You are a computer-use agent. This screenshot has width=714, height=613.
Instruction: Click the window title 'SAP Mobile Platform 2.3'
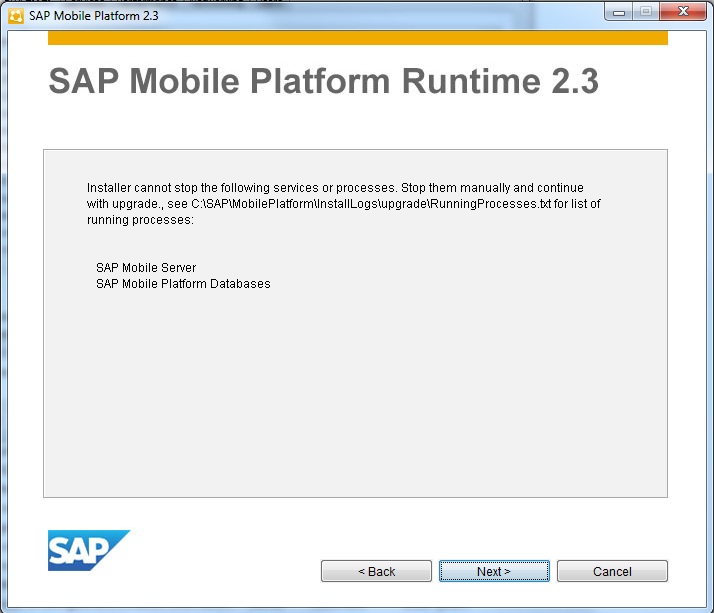94,16
